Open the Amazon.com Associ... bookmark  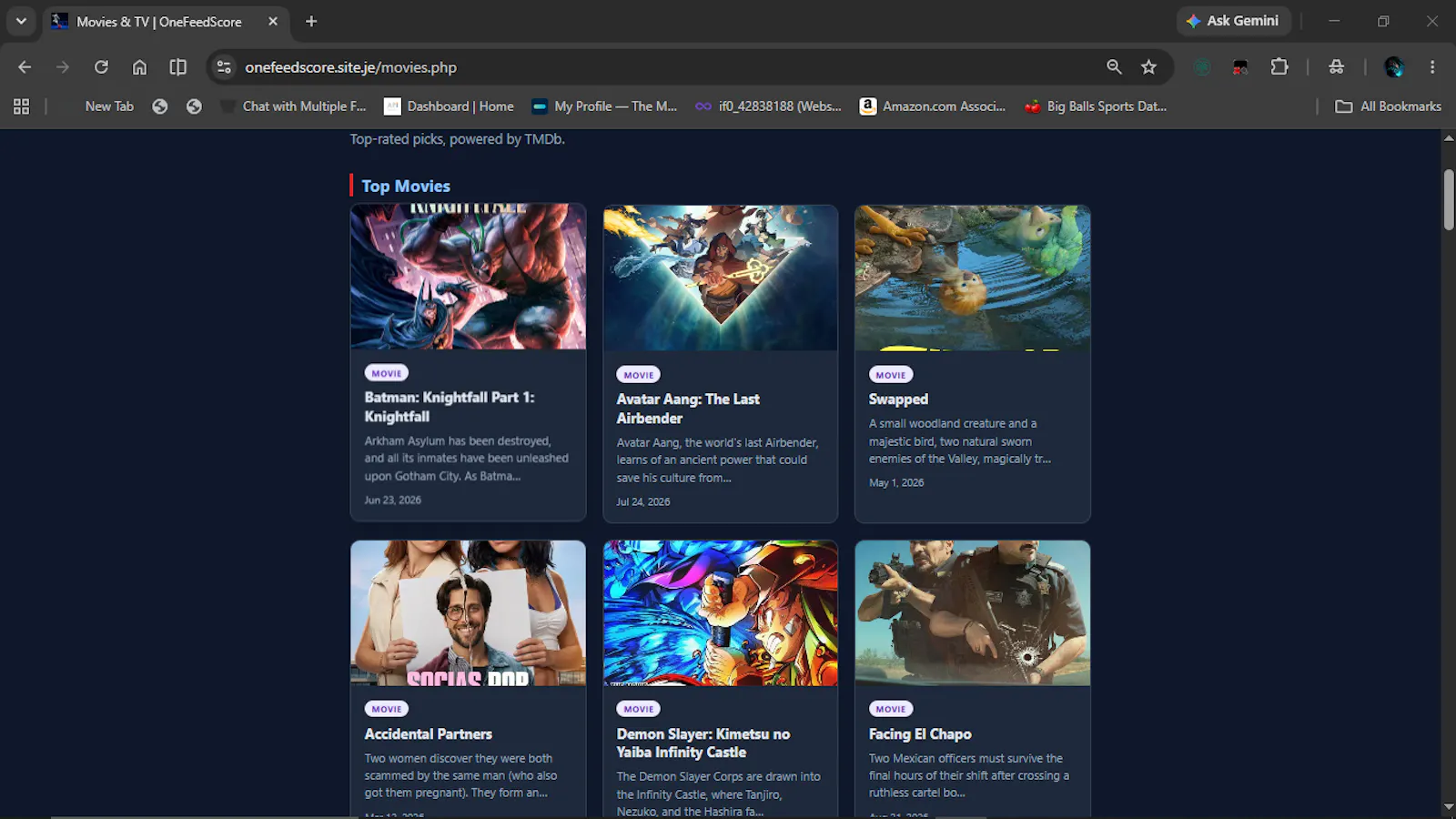(x=933, y=106)
